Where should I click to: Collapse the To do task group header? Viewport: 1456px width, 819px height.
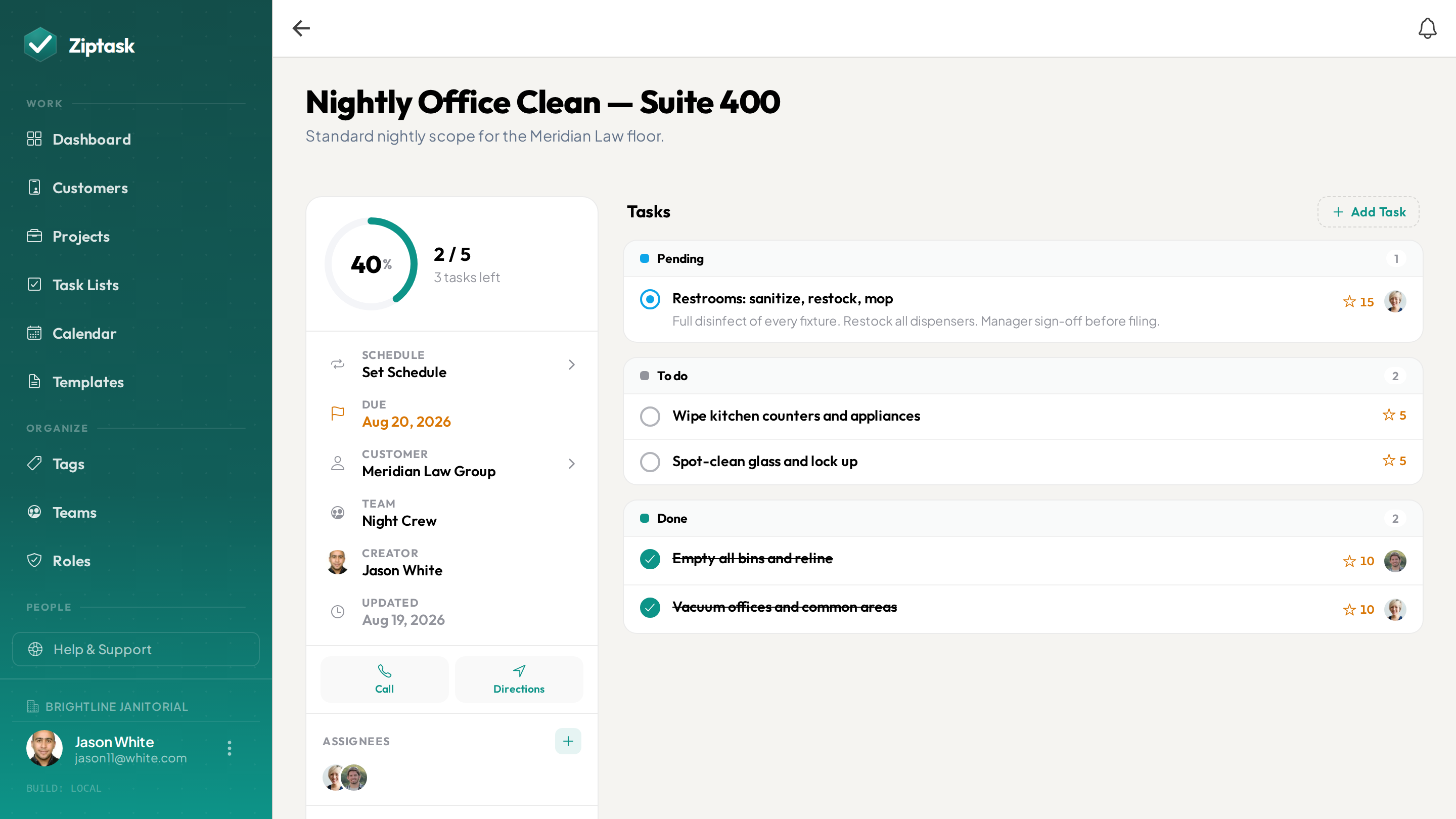pos(1022,376)
